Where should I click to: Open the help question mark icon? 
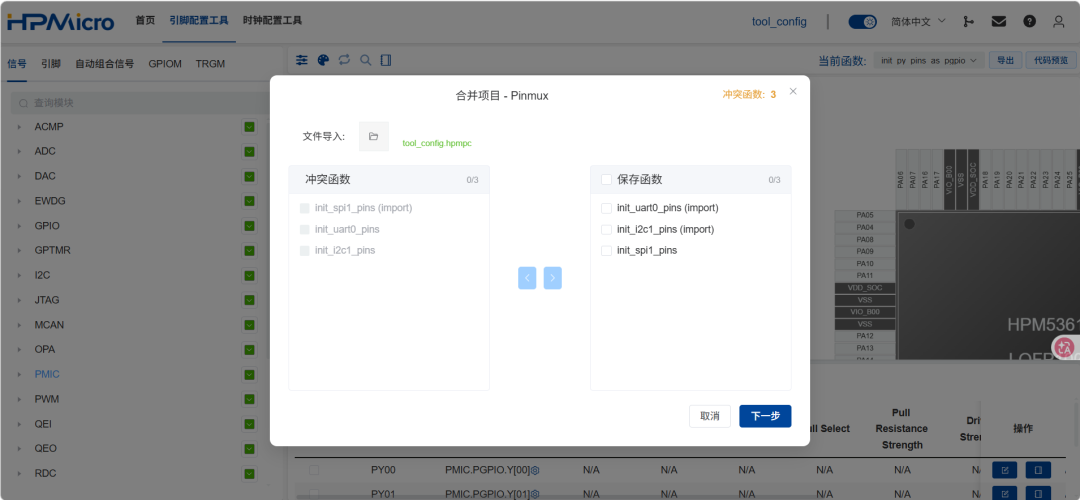point(1030,21)
